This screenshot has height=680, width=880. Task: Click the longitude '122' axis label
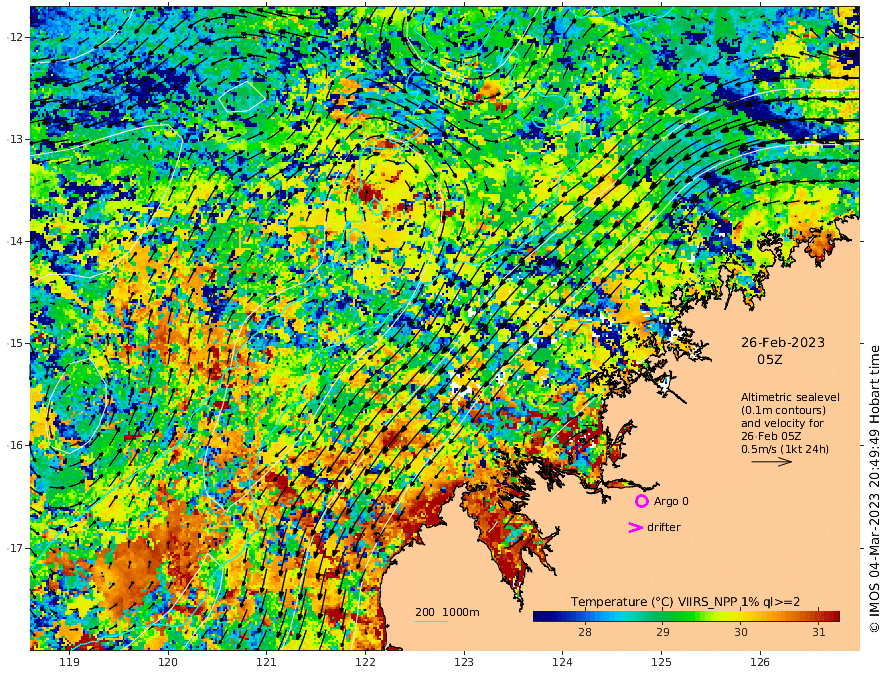pyautogui.click(x=365, y=663)
